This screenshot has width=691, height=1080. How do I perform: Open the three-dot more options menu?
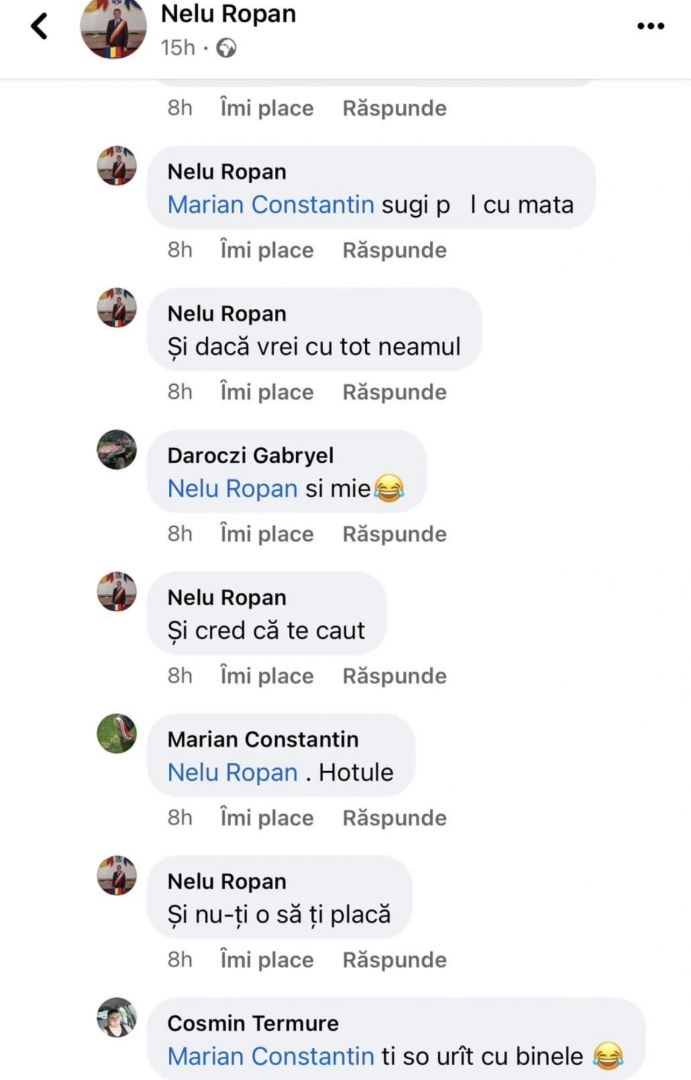tap(650, 26)
